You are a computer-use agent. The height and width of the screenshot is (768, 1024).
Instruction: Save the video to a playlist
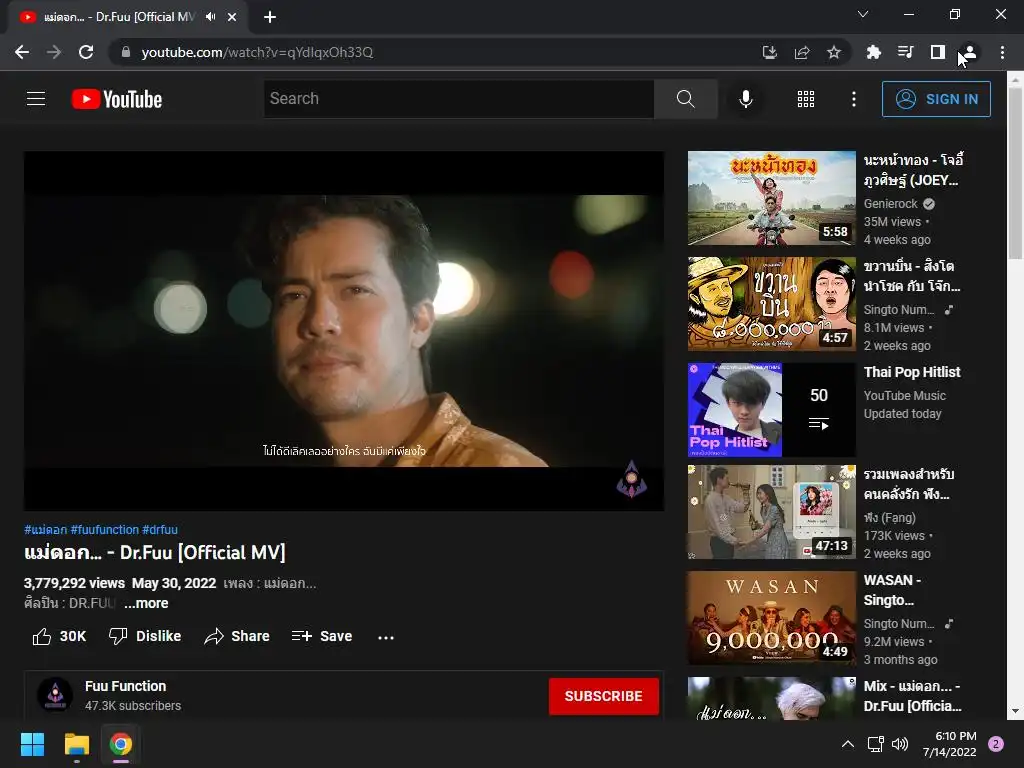tap(322, 636)
